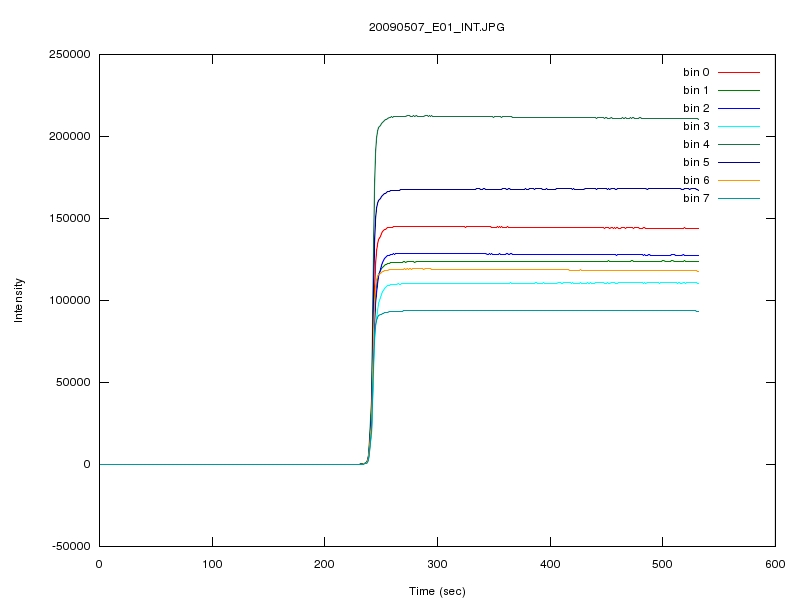Click the chart title 20090507_E01_INT.JPG
Viewport: 800px width, 600px height.
(437, 28)
